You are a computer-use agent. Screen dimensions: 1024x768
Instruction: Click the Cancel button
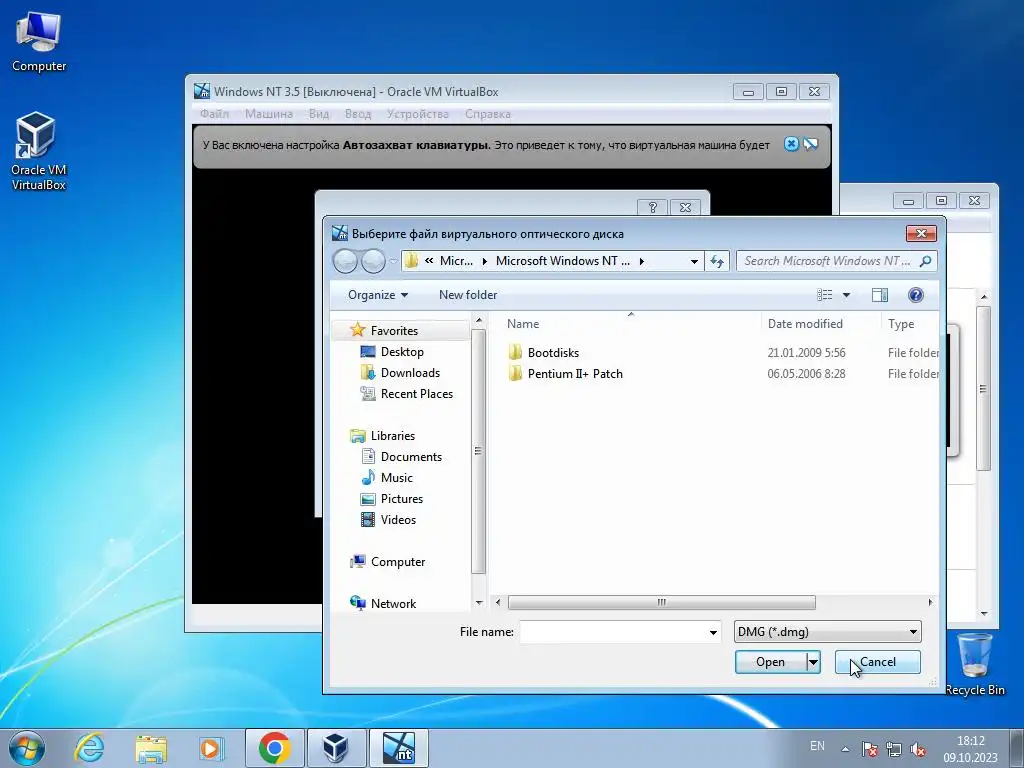point(878,662)
